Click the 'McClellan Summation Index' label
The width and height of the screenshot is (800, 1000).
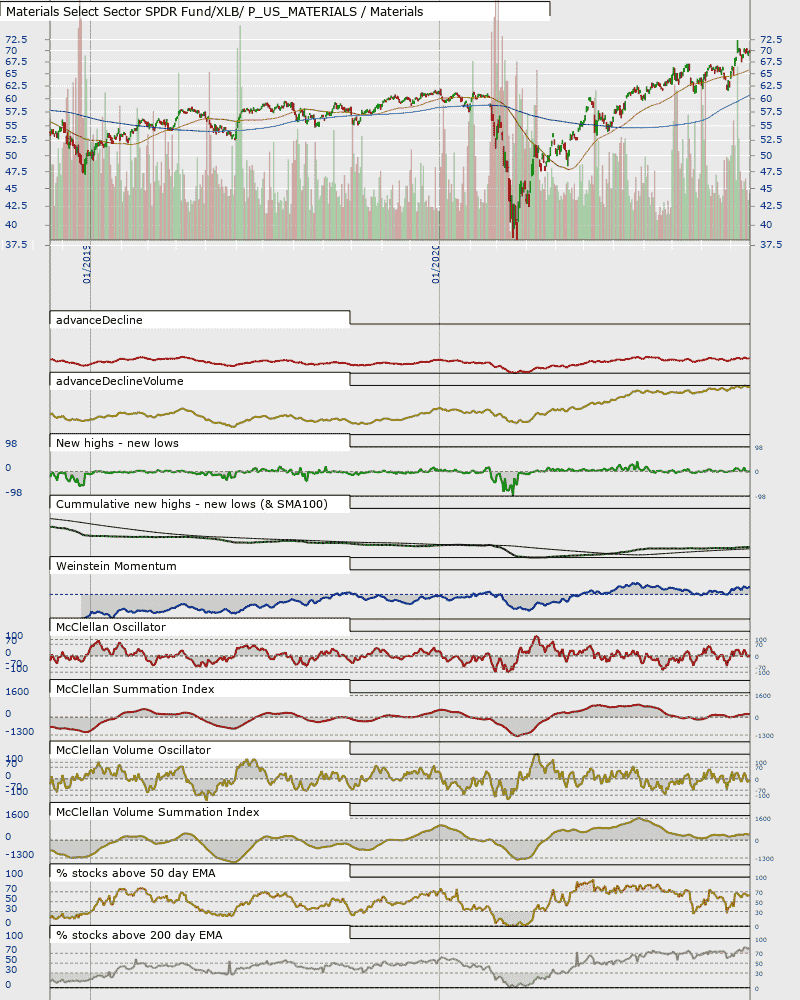(135, 689)
